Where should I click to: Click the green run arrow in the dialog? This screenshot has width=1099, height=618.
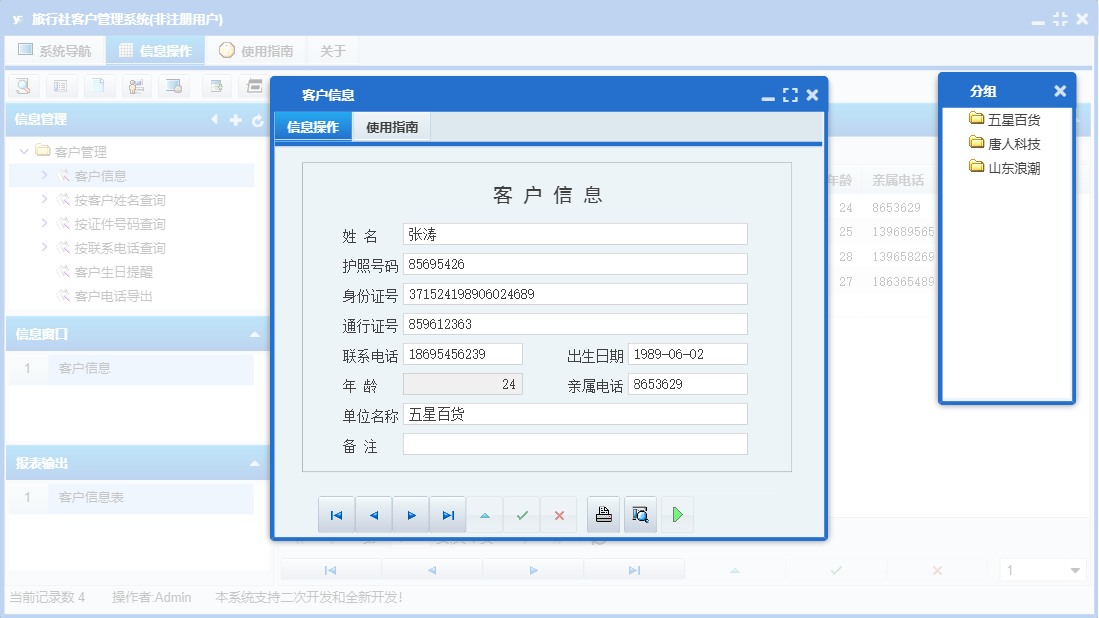pyautogui.click(x=678, y=514)
